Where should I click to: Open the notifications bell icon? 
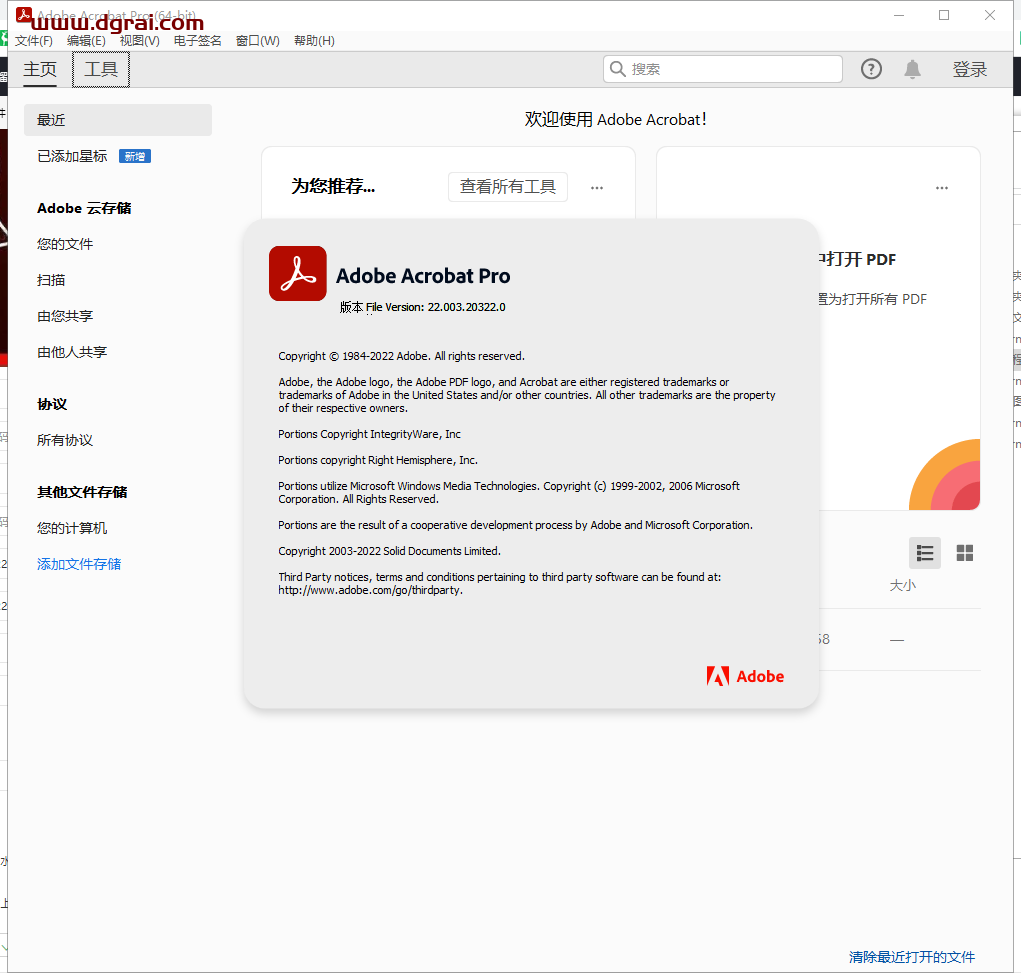(912, 69)
